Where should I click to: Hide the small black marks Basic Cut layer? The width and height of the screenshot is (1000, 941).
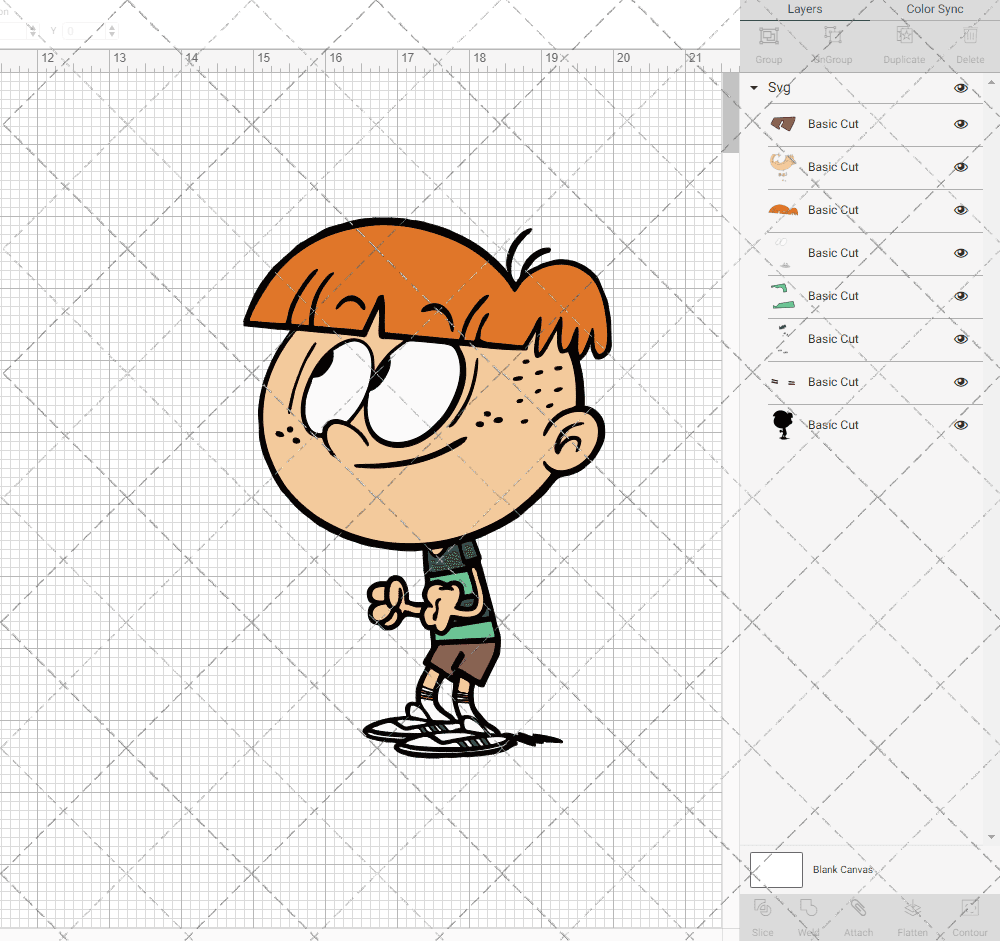(960, 382)
